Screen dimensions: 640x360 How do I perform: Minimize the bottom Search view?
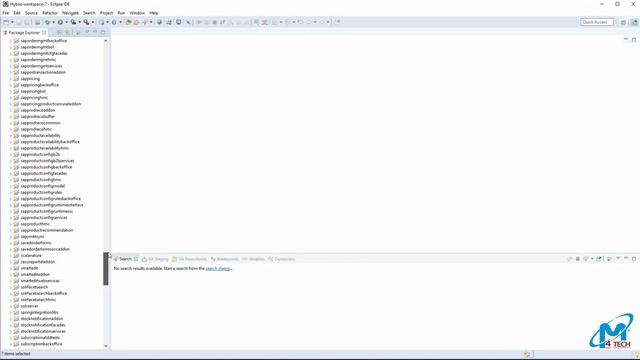pyautogui.click(x=626, y=259)
